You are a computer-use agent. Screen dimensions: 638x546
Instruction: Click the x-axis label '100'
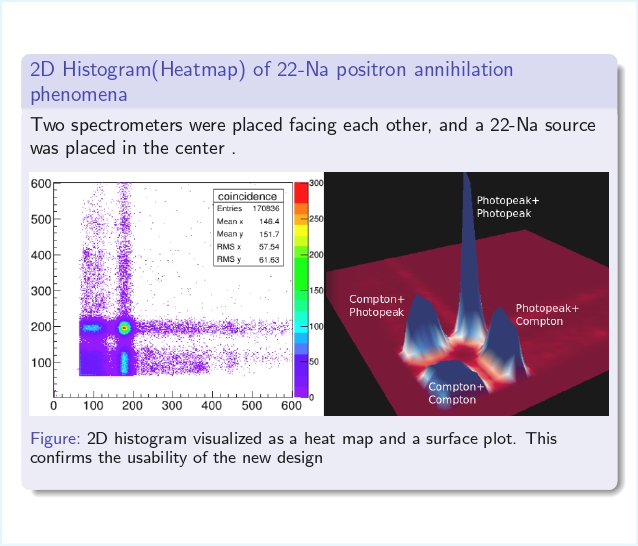pyautogui.click(x=93, y=406)
